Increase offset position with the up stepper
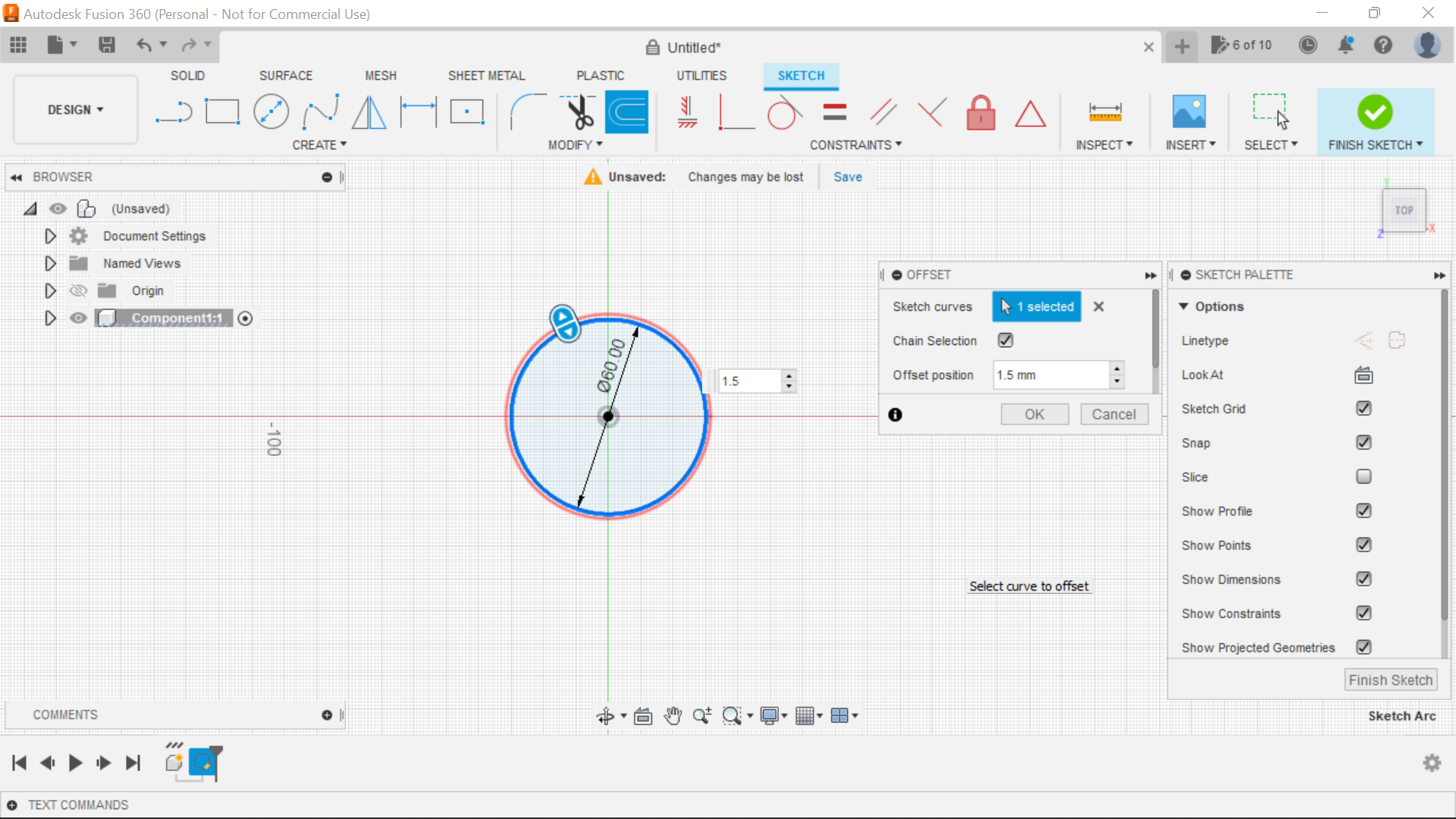The height and width of the screenshot is (819, 1456). pos(1116,369)
